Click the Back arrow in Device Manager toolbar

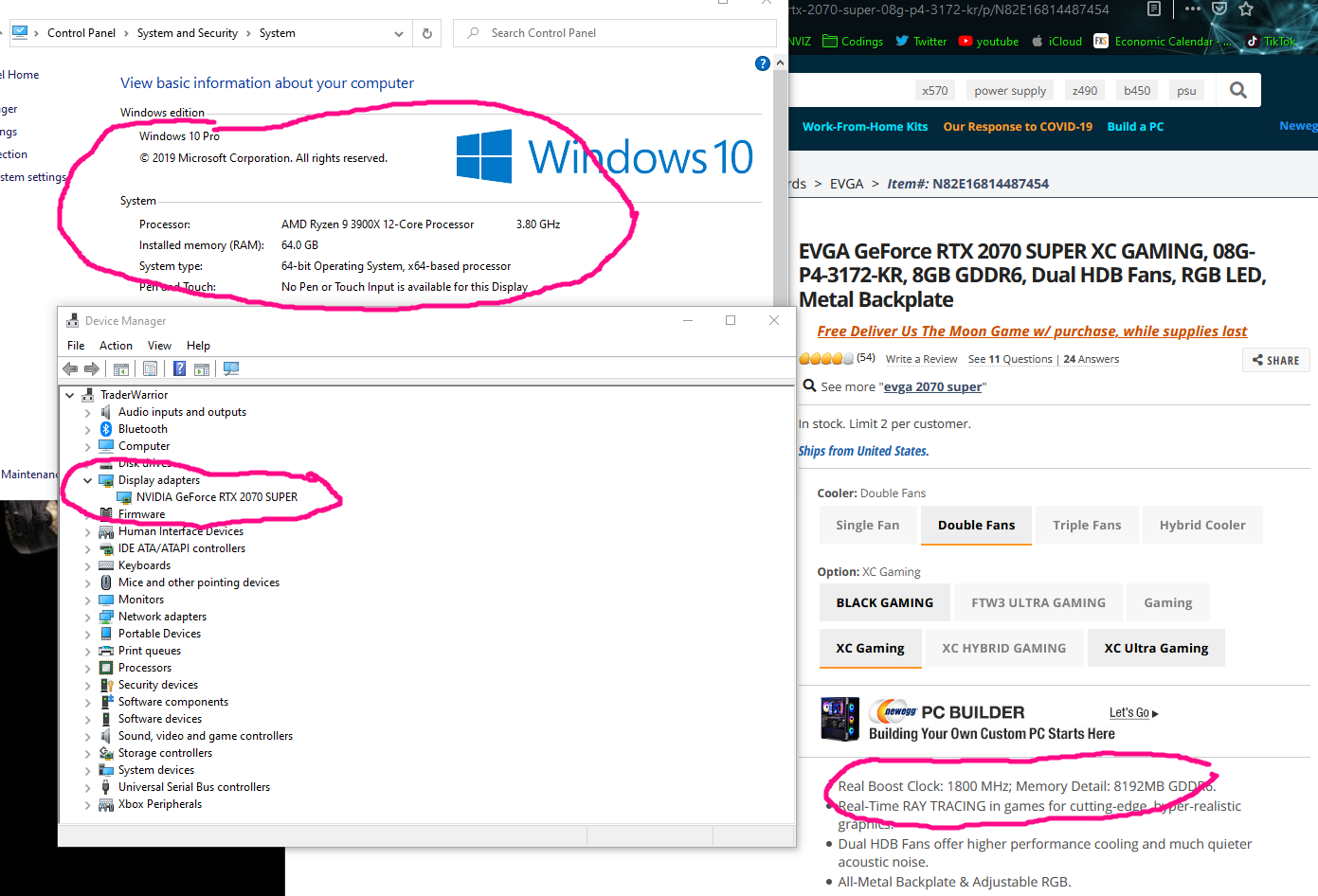tap(70, 368)
